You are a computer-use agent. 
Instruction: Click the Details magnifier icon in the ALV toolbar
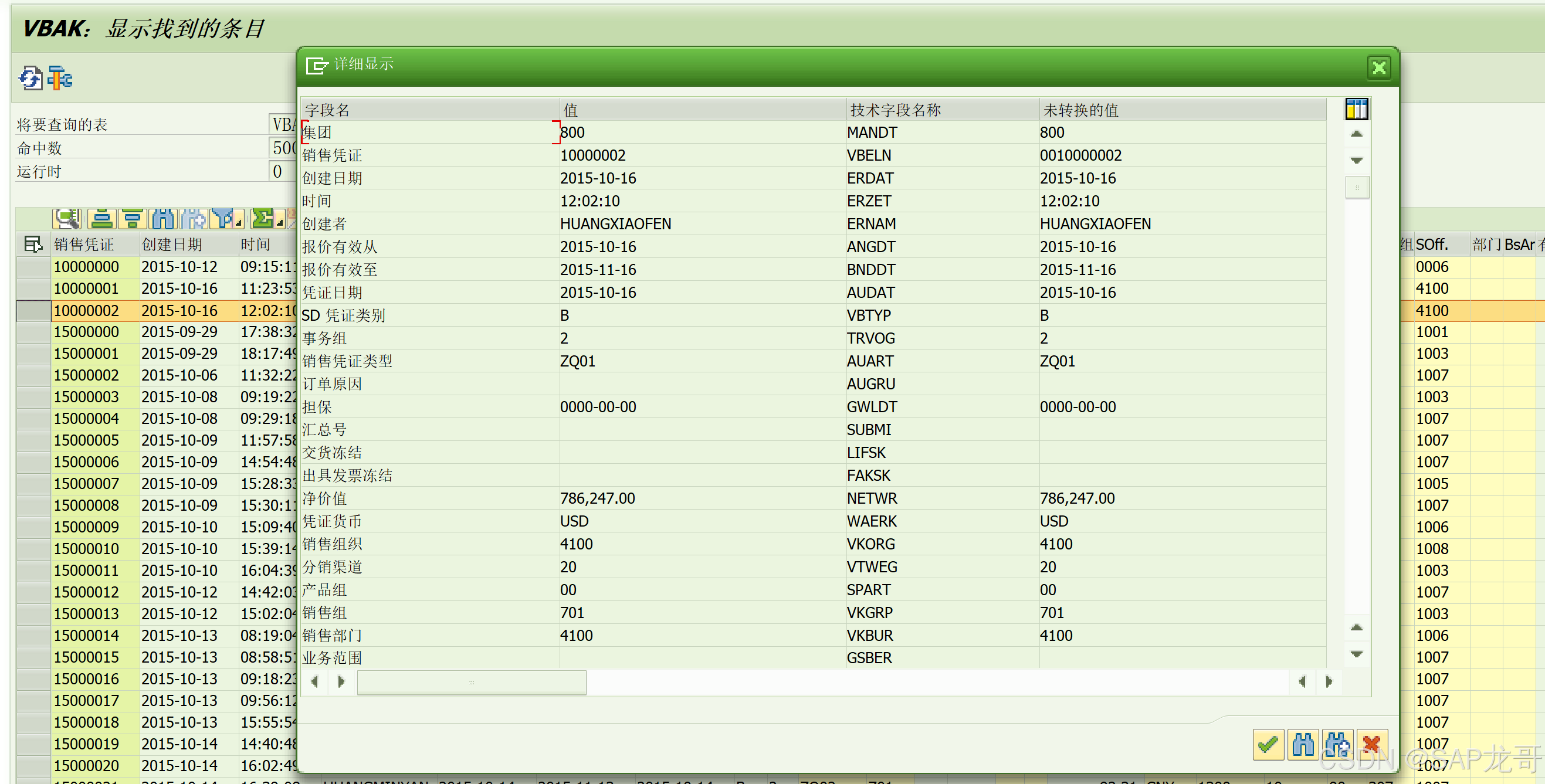[66, 219]
